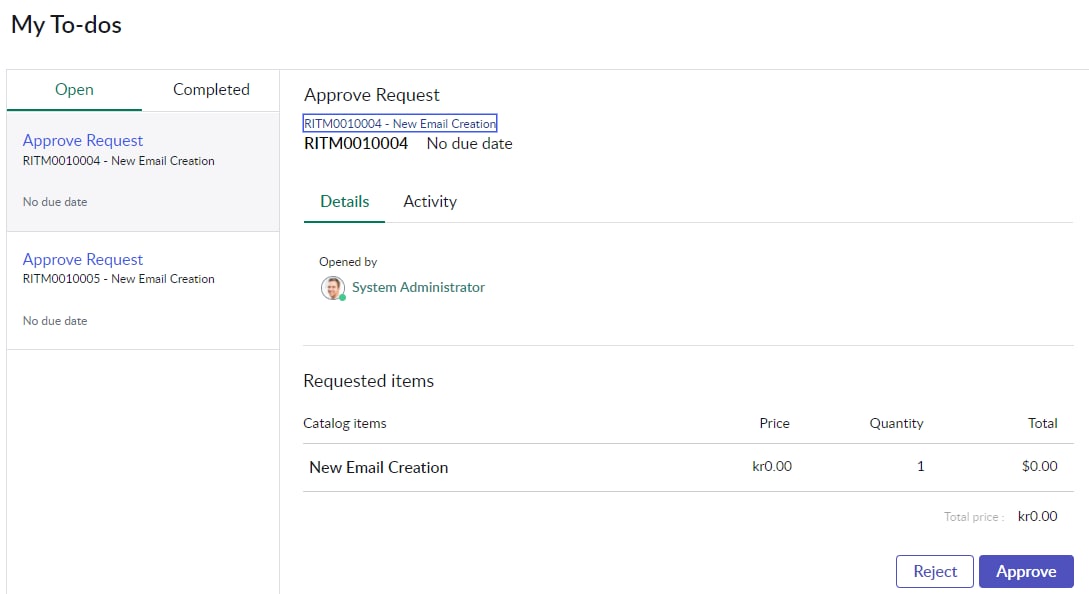This screenshot has width=1089, height=594.
Task: Click the Total column header
Action: point(1042,423)
